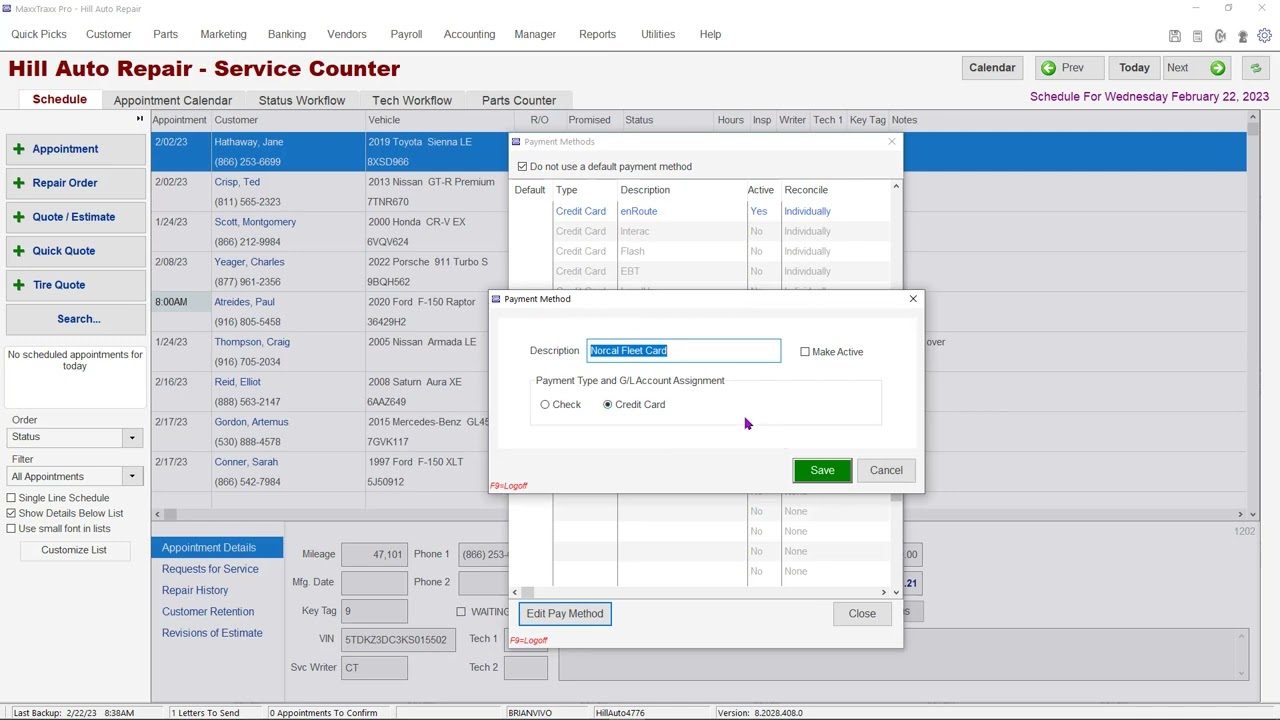Click the Description field with Norcal Fleet Card
Image resolution: width=1280 pixels, height=720 pixels.
point(684,351)
